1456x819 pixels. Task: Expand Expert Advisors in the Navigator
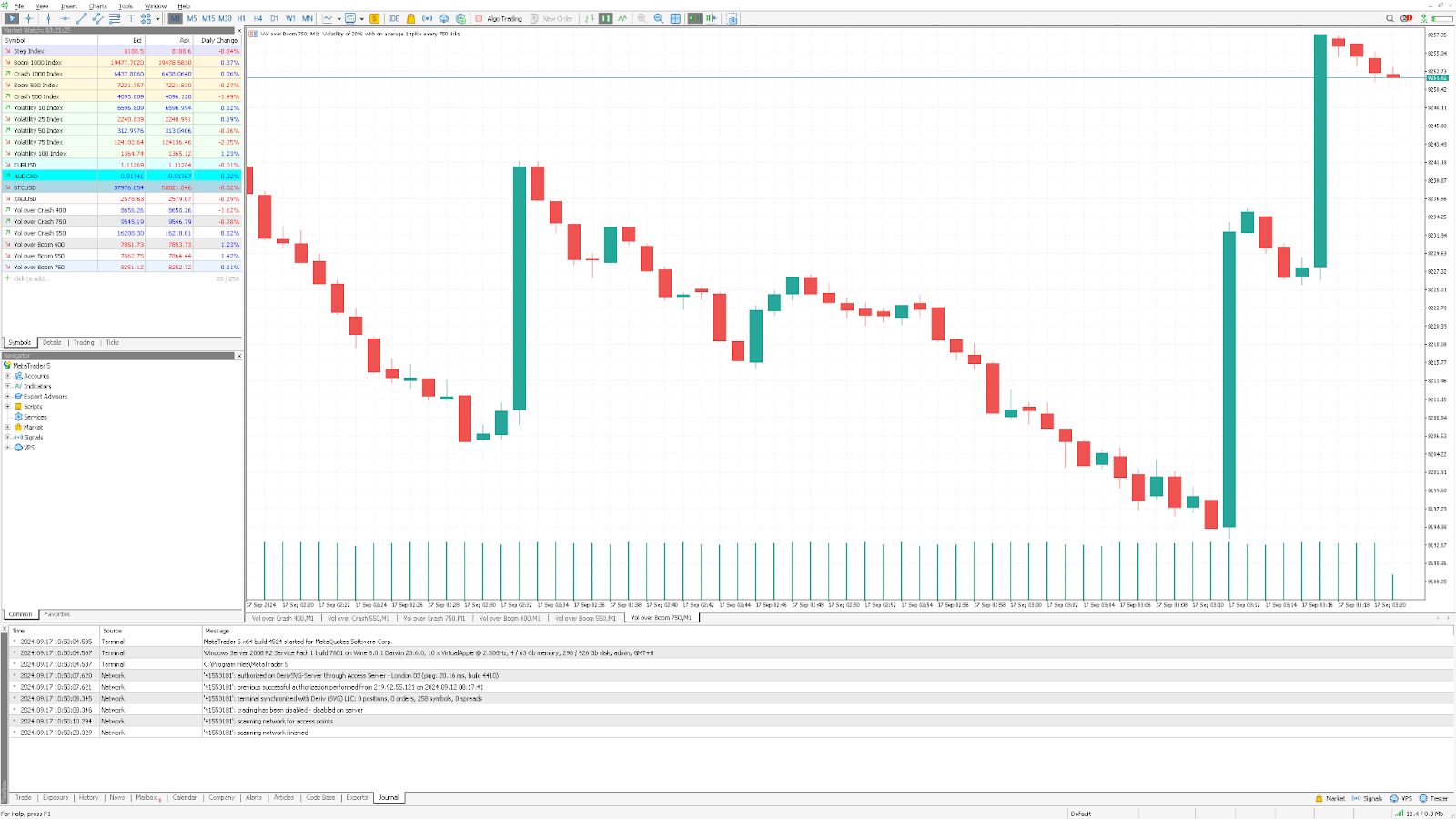(x=6, y=396)
